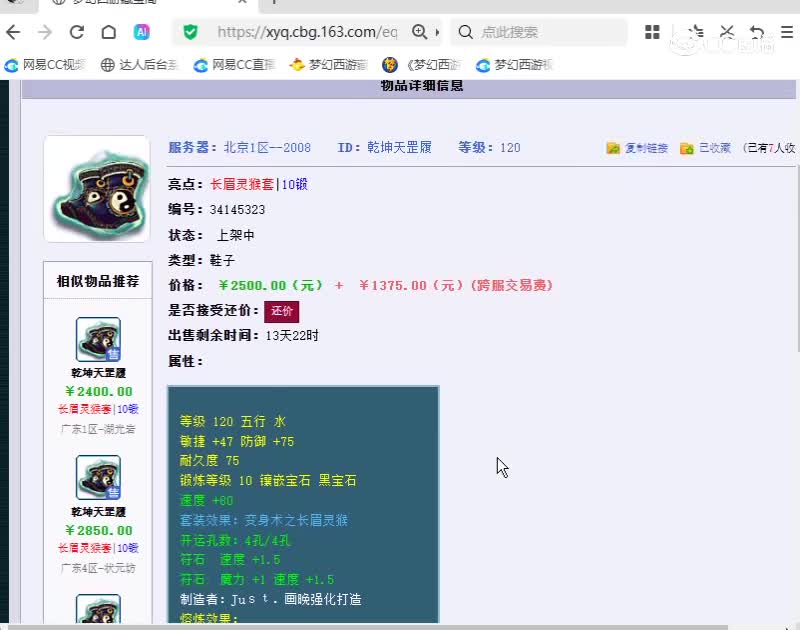
Task: Open the 达人后台 bookmark
Action: click(140, 65)
